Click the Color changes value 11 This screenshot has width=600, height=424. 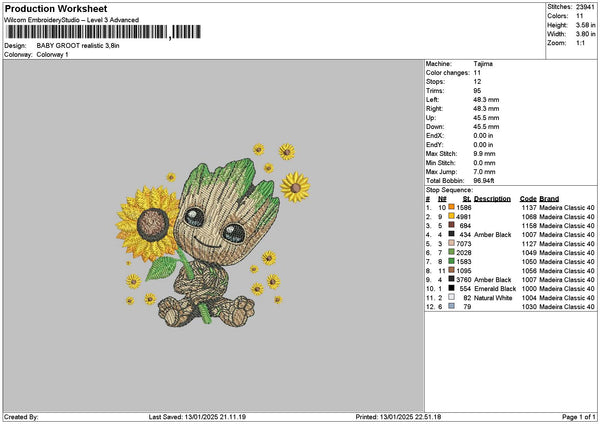click(477, 73)
